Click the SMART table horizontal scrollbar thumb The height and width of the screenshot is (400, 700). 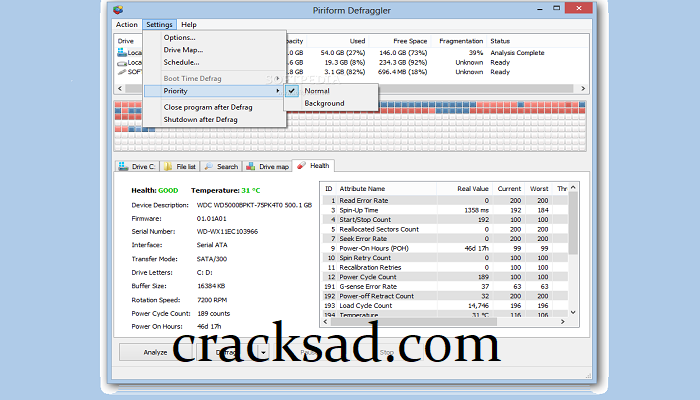click(x=414, y=321)
